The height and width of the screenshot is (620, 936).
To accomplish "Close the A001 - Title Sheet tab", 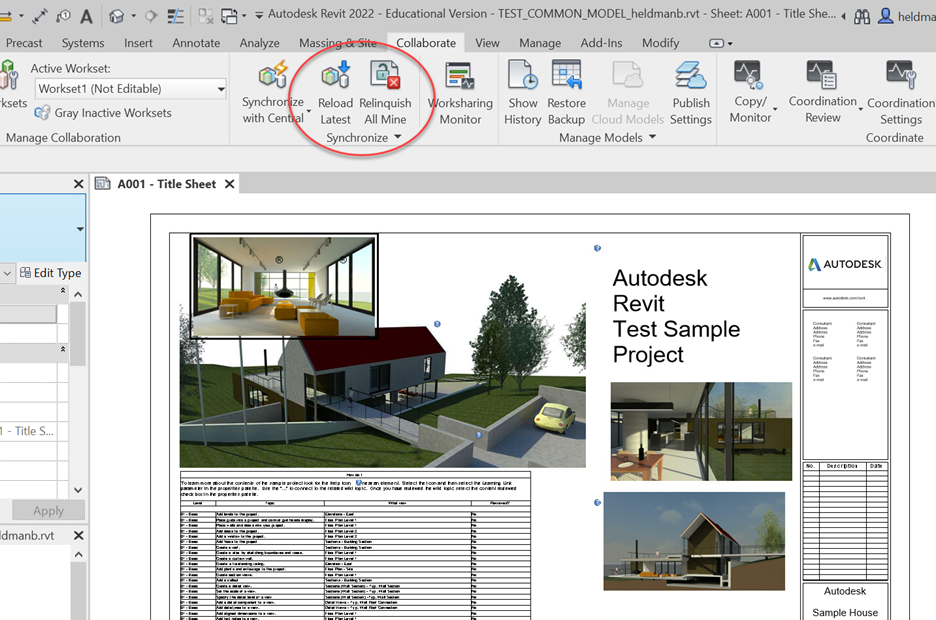I will click(x=229, y=184).
